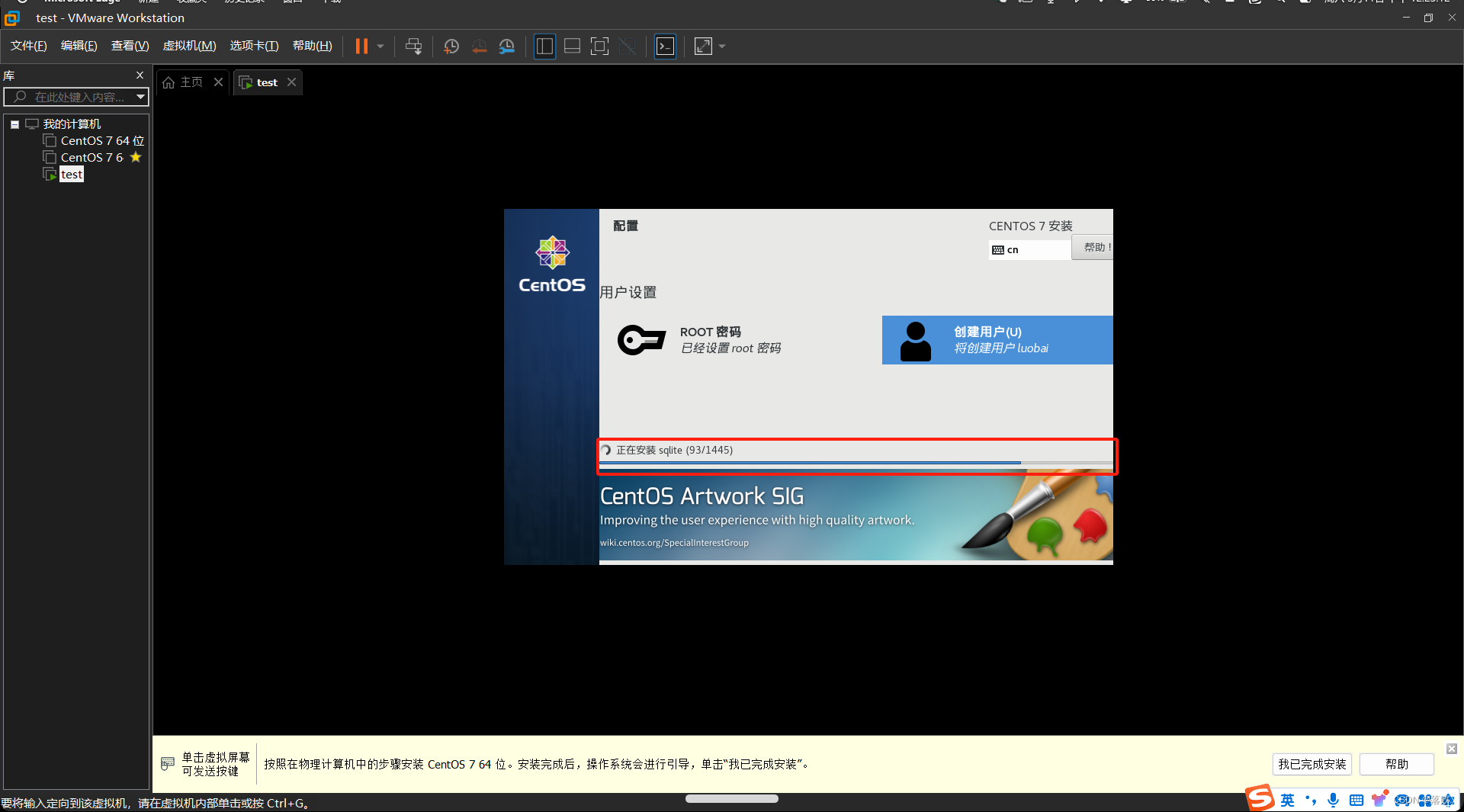Click the 正在安装 sqlite status text
This screenshot has width=1464, height=812.
tap(674, 450)
